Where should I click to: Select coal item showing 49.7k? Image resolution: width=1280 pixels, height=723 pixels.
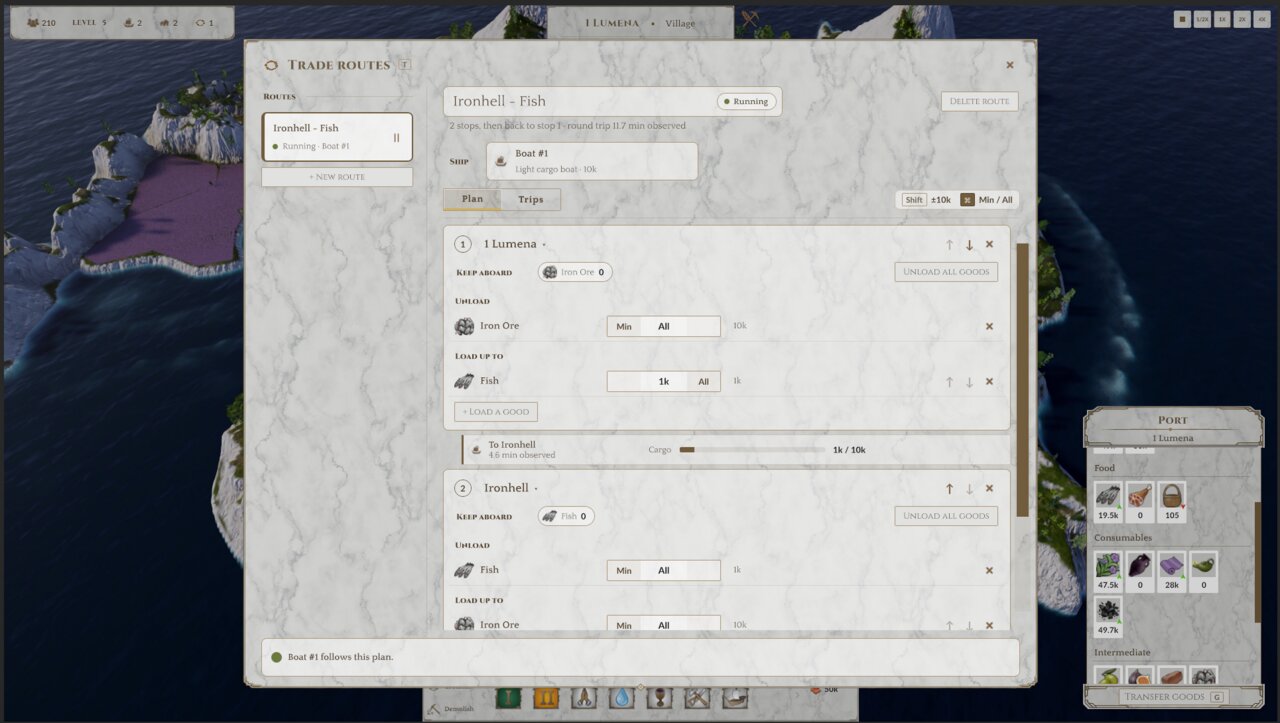pyautogui.click(x=1108, y=617)
